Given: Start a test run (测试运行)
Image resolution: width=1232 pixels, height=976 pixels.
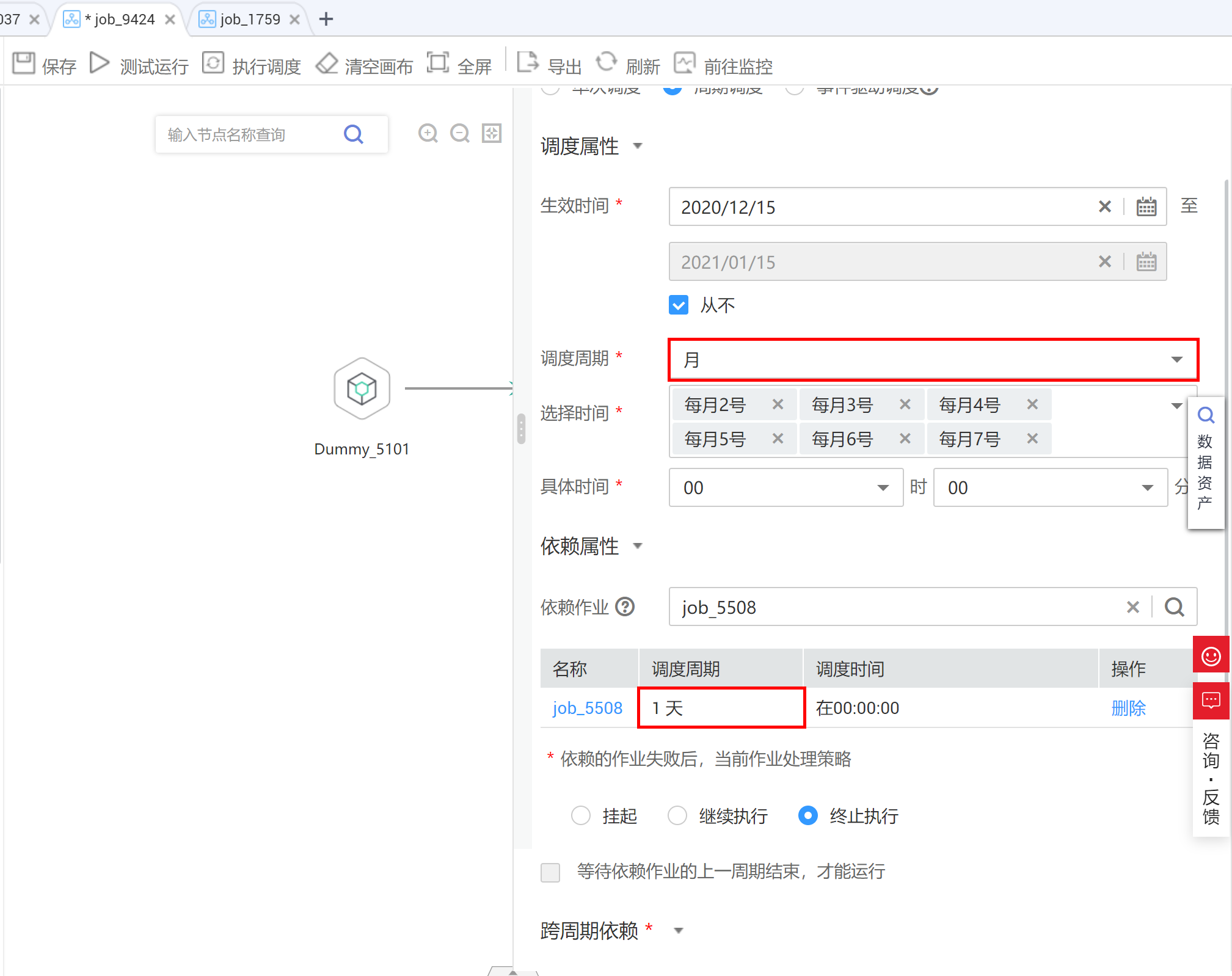Looking at the screenshot, I should pos(100,64).
